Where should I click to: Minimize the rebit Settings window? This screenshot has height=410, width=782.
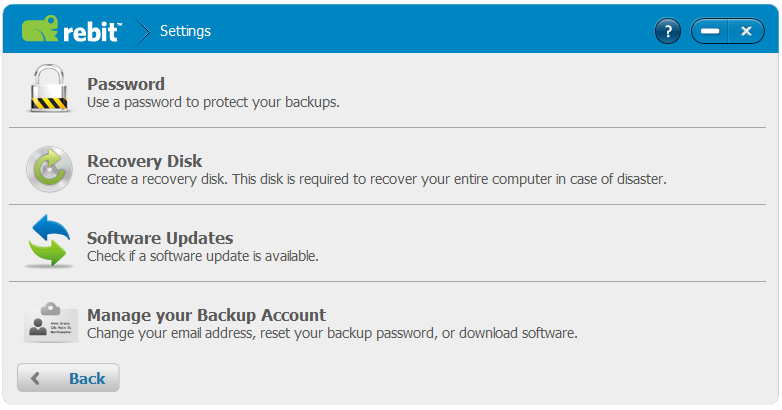tap(710, 31)
